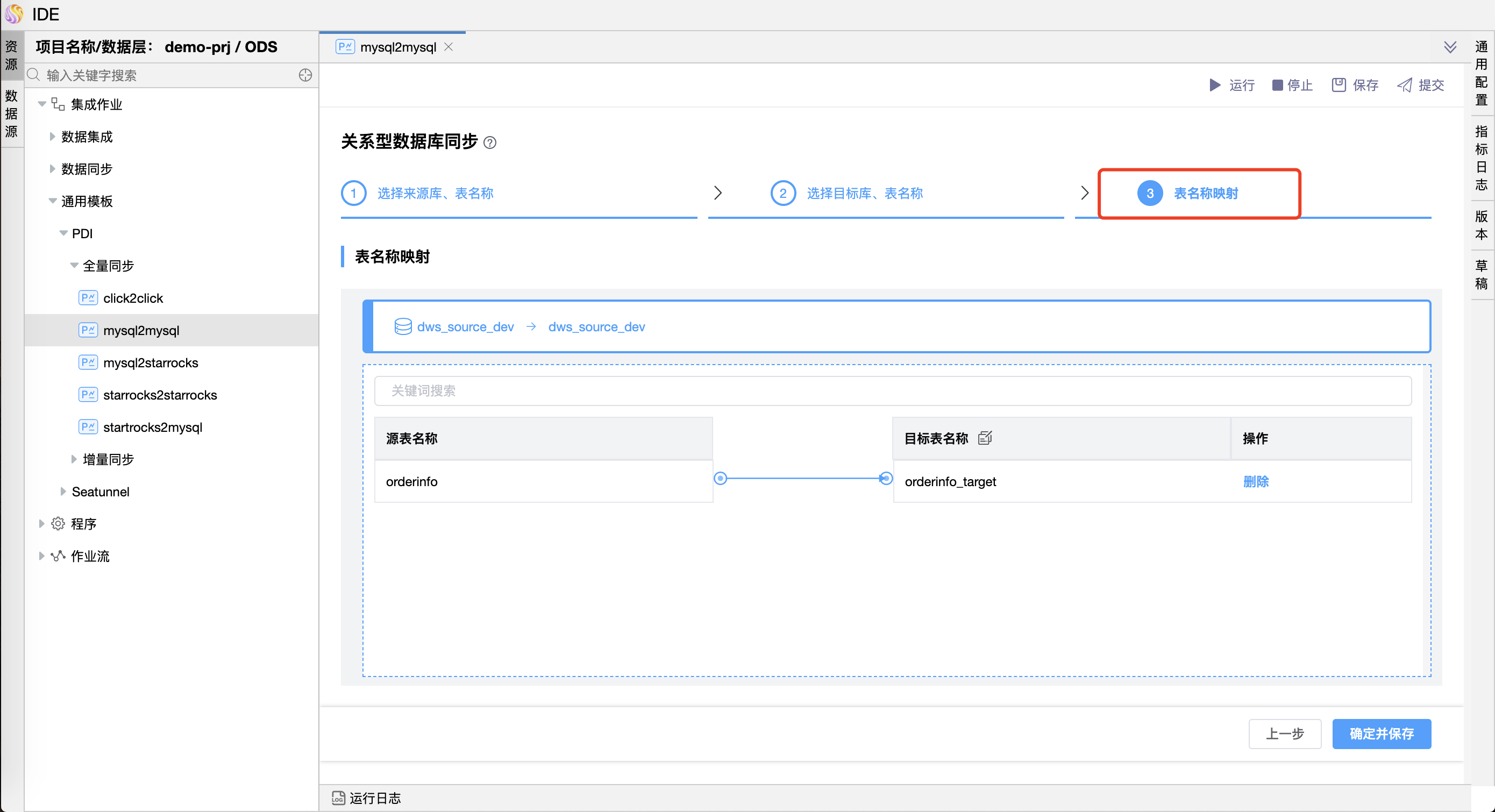Viewport: 1495px width, 812px height.
Task: Open mysql2starrocks template in tree
Action: pos(151,363)
